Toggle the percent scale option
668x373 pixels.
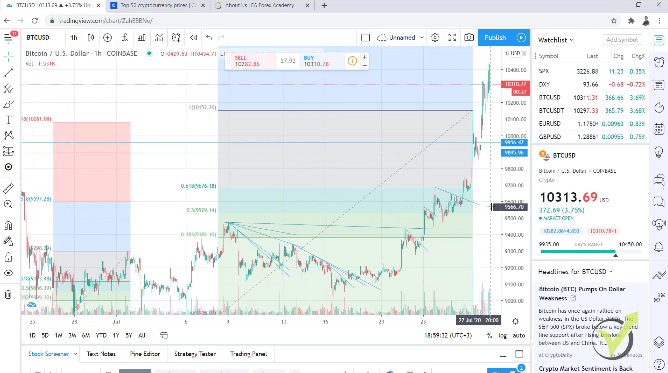(489, 336)
